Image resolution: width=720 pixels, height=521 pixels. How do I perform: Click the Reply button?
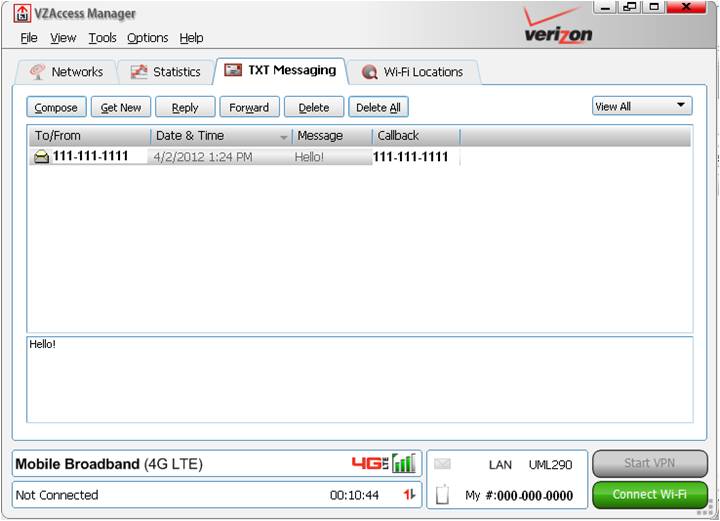185,107
